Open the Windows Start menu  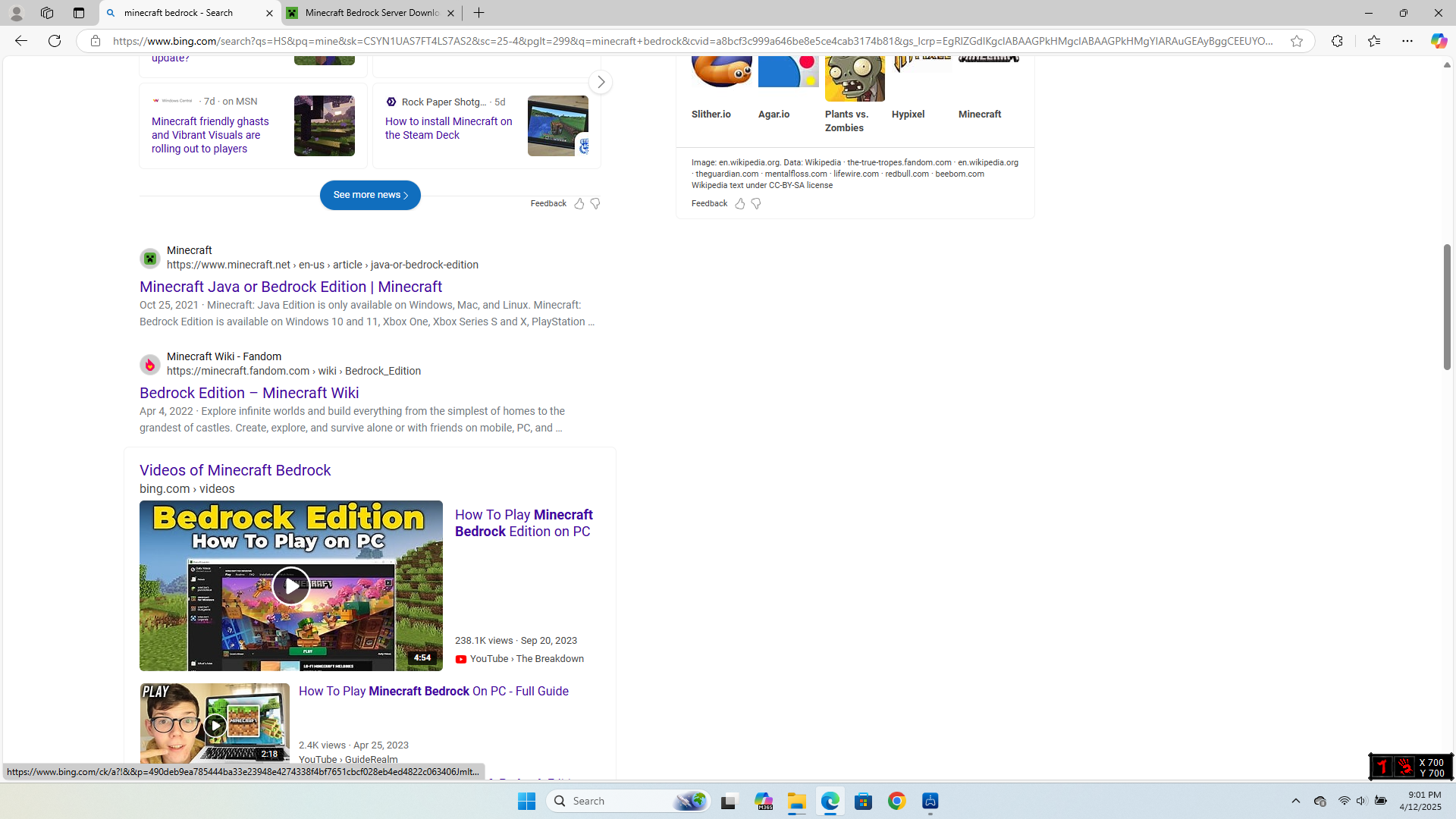pos(527,801)
